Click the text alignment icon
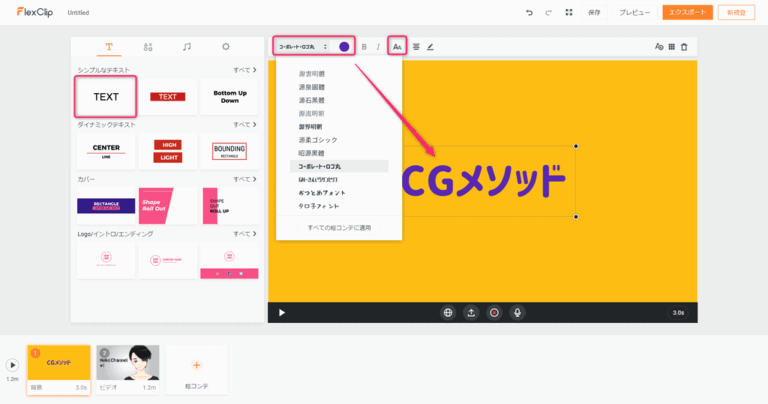This screenshot has width=768, height=404. click(x=416, y=47)
